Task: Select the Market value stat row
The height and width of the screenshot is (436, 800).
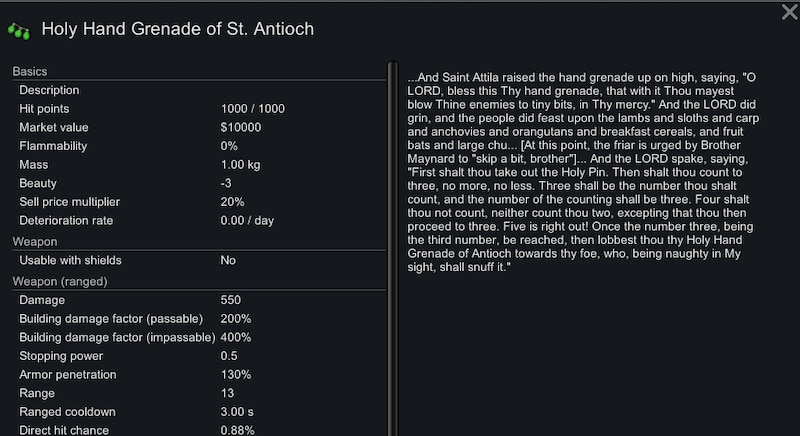Action: pyautogui.click(x=199, y=127)
